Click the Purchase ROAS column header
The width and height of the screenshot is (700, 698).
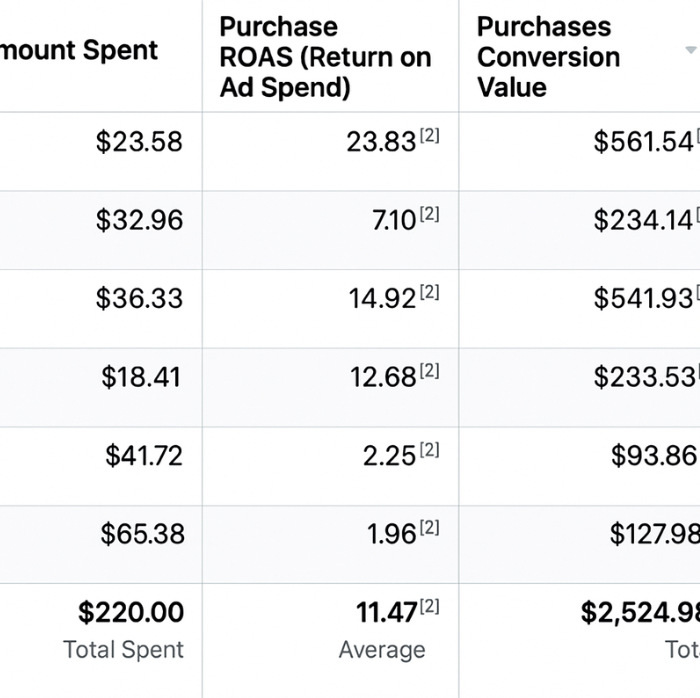pos(324,57)
